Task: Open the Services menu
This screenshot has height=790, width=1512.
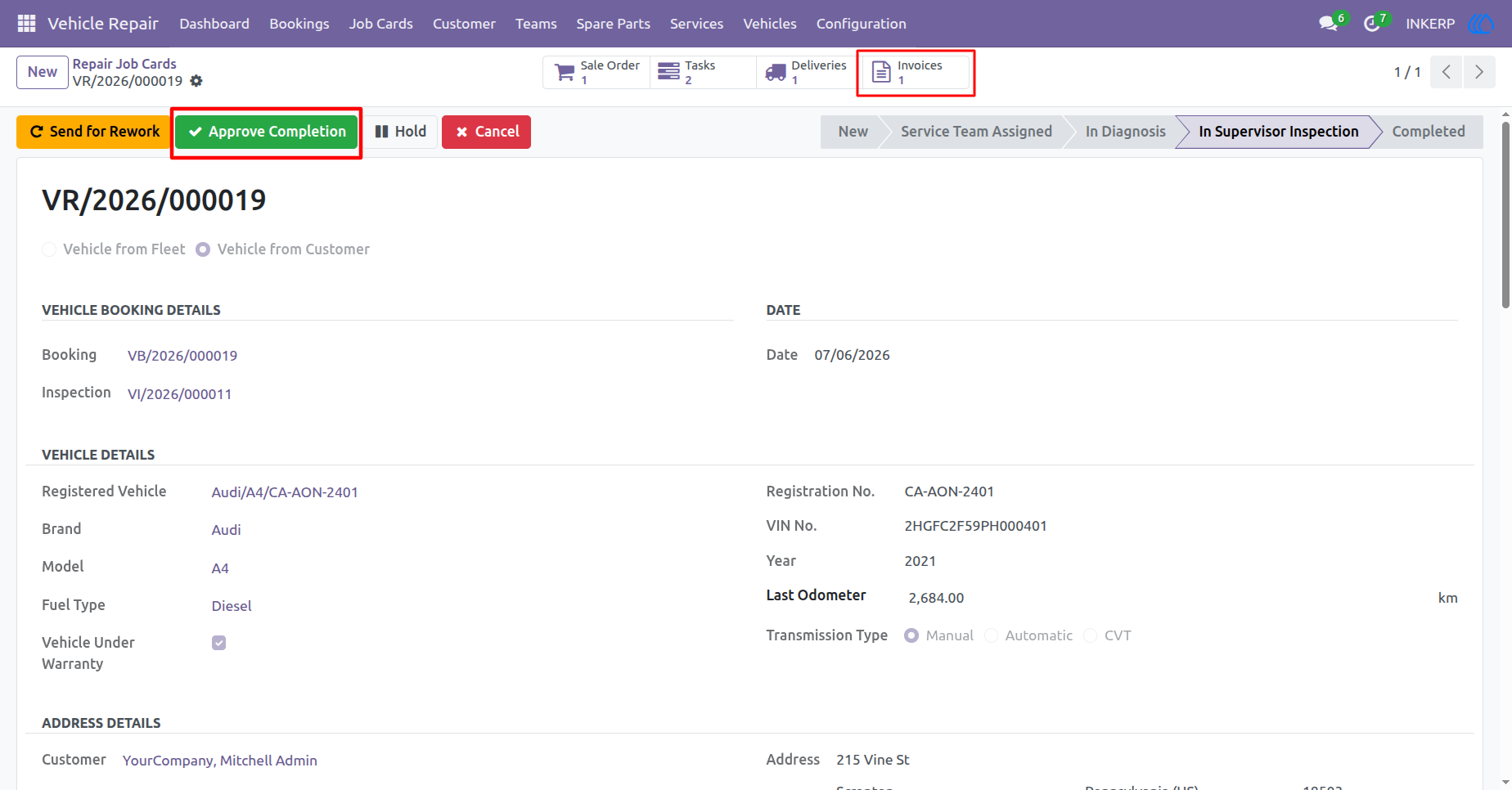Action: (x=697, y=24)
